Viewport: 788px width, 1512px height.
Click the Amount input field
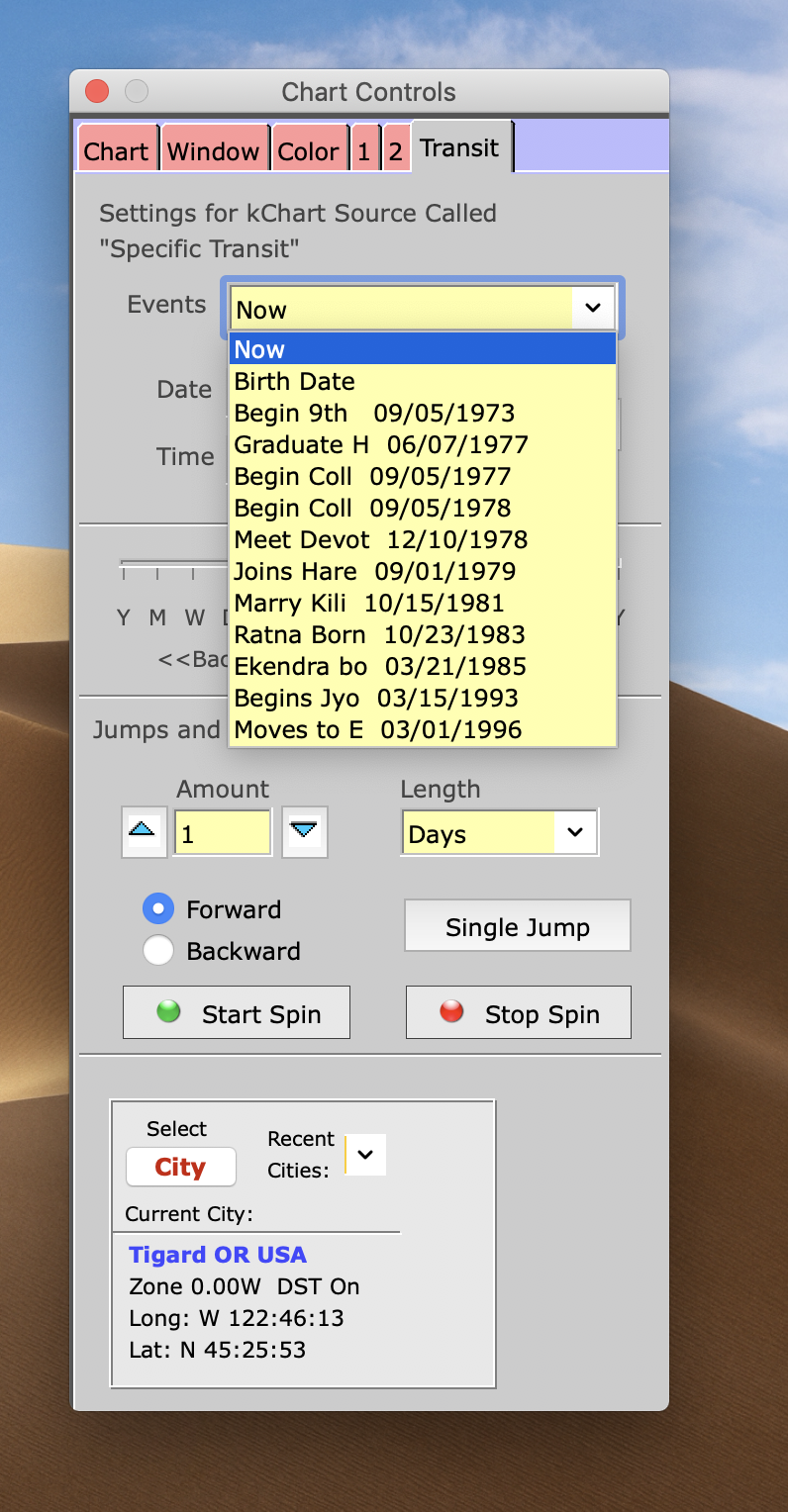click(222, 833)
